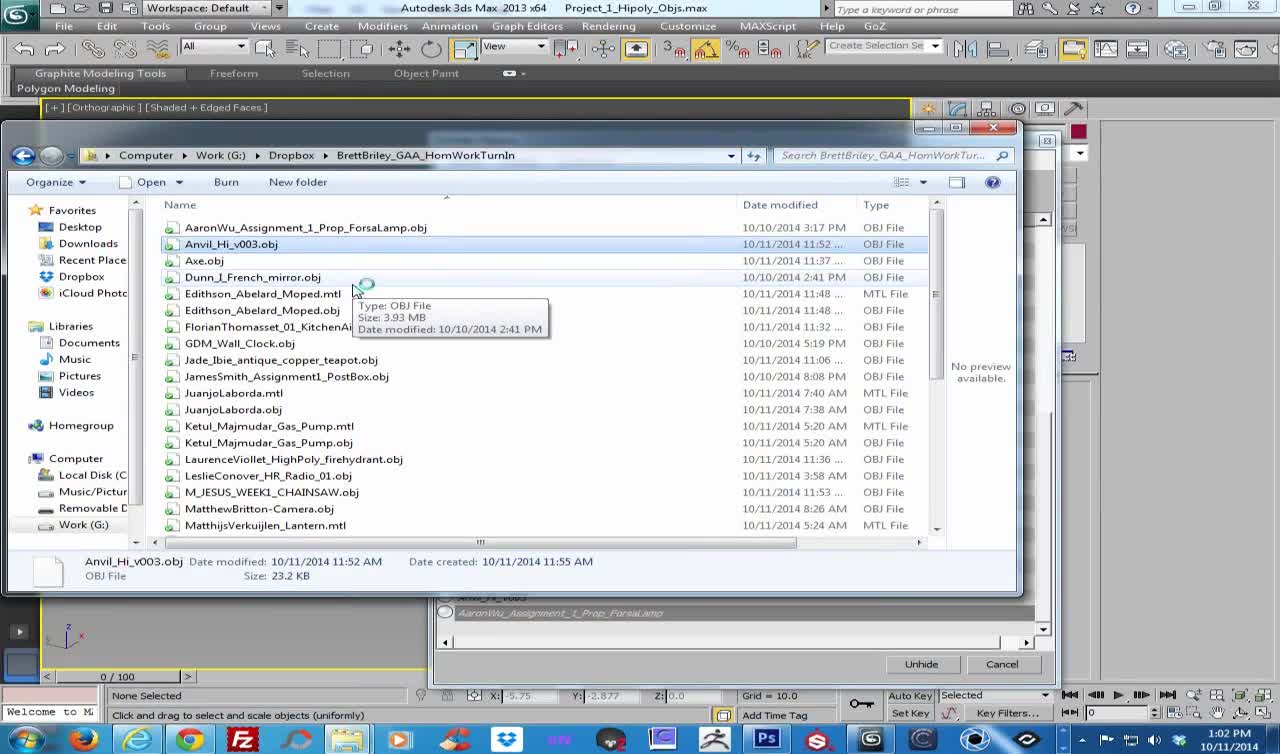Activate the Select and Rotate tool
This screenshot has width=1280, height=754.
click(431, 48)
